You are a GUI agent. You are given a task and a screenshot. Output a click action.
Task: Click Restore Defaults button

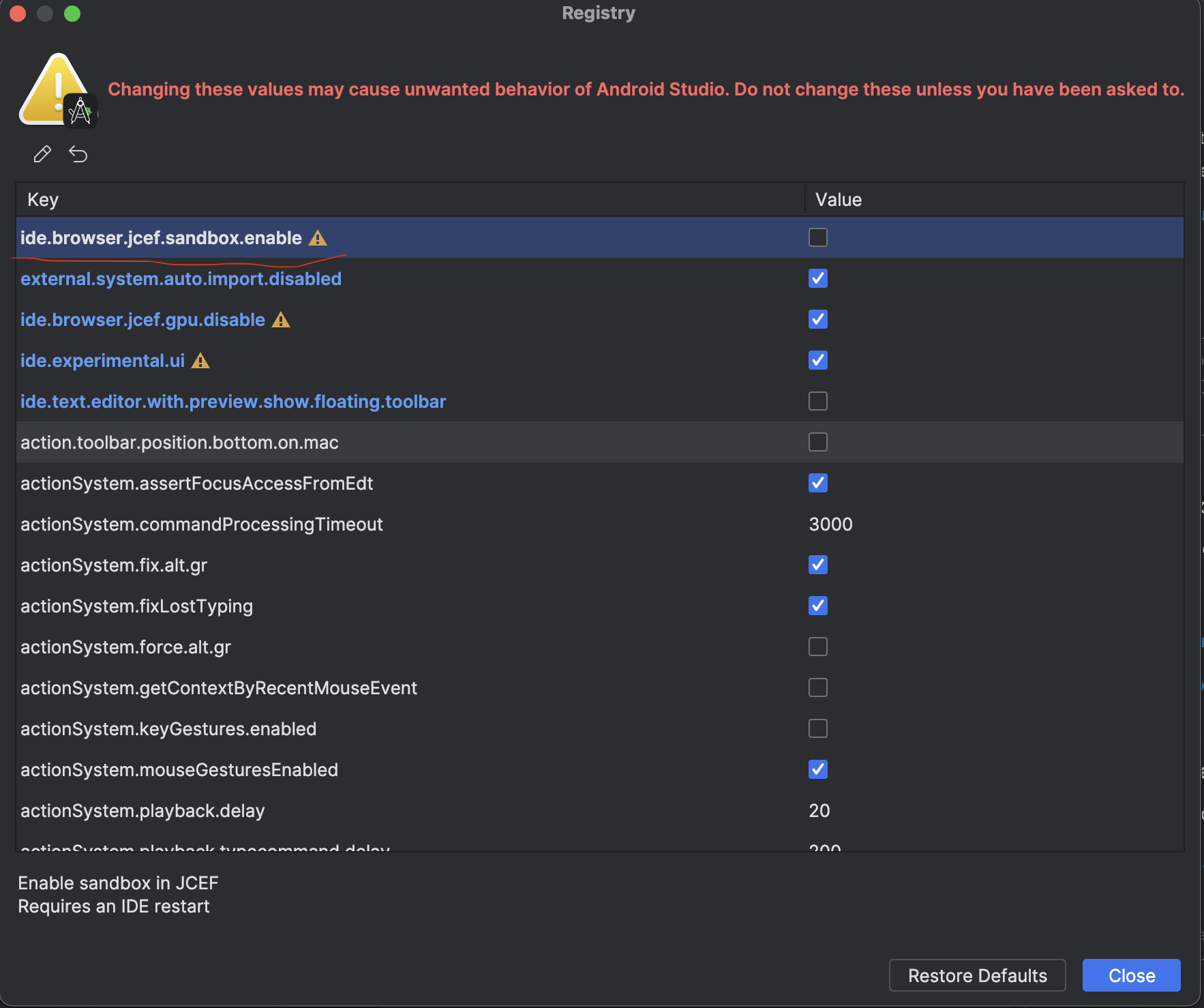(x=977, y=975)
